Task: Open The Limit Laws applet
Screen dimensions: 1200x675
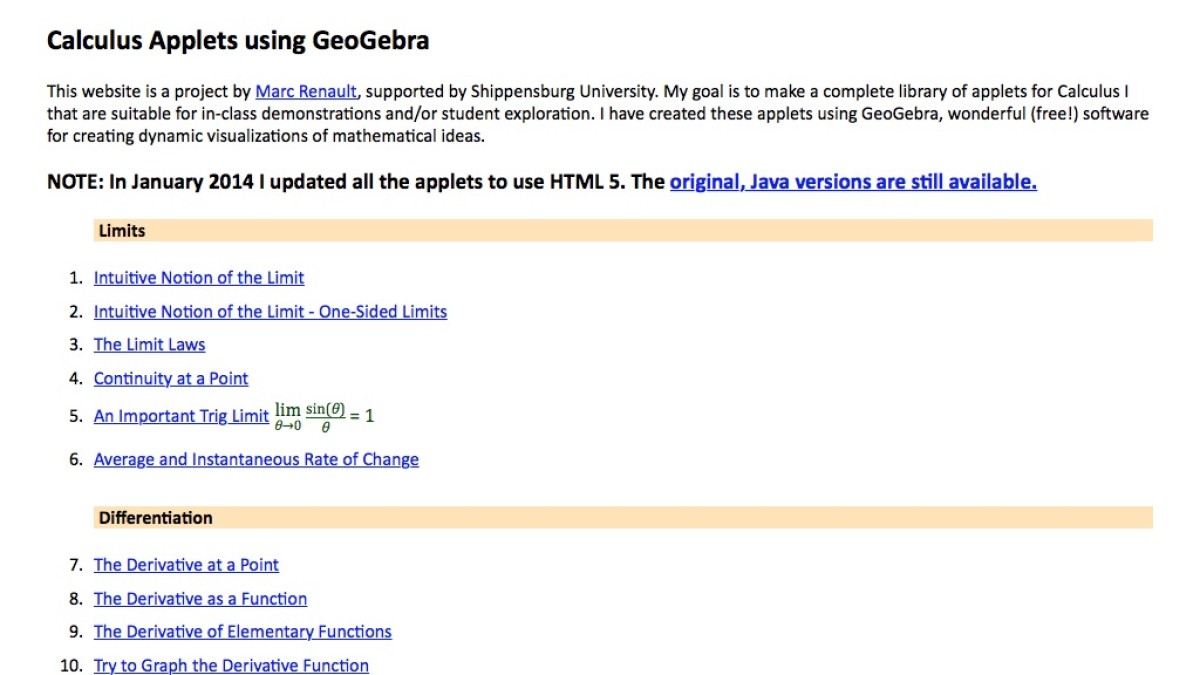Action: [149, 344]
